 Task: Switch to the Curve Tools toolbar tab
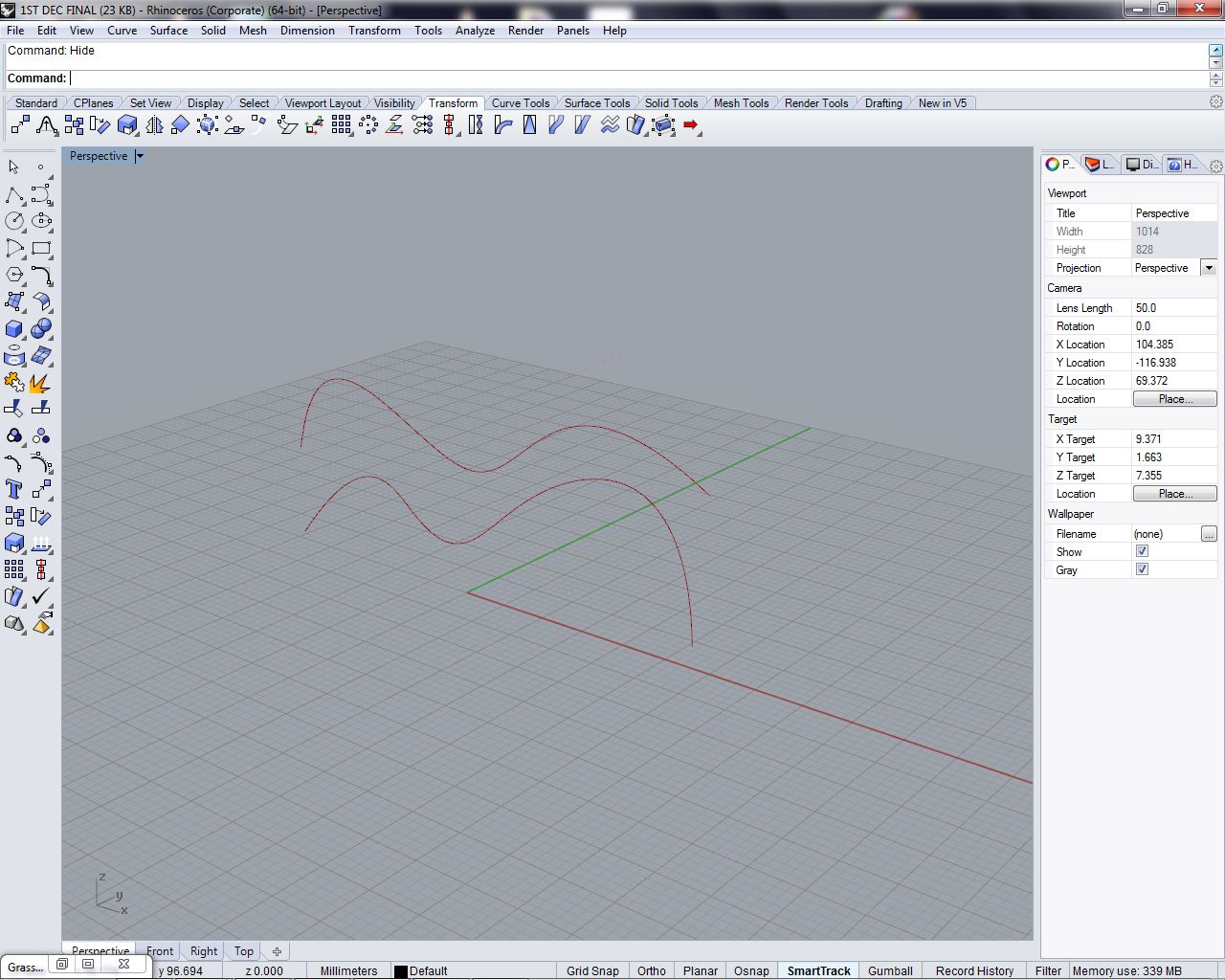pyautogui.click(x=520, y=103)
